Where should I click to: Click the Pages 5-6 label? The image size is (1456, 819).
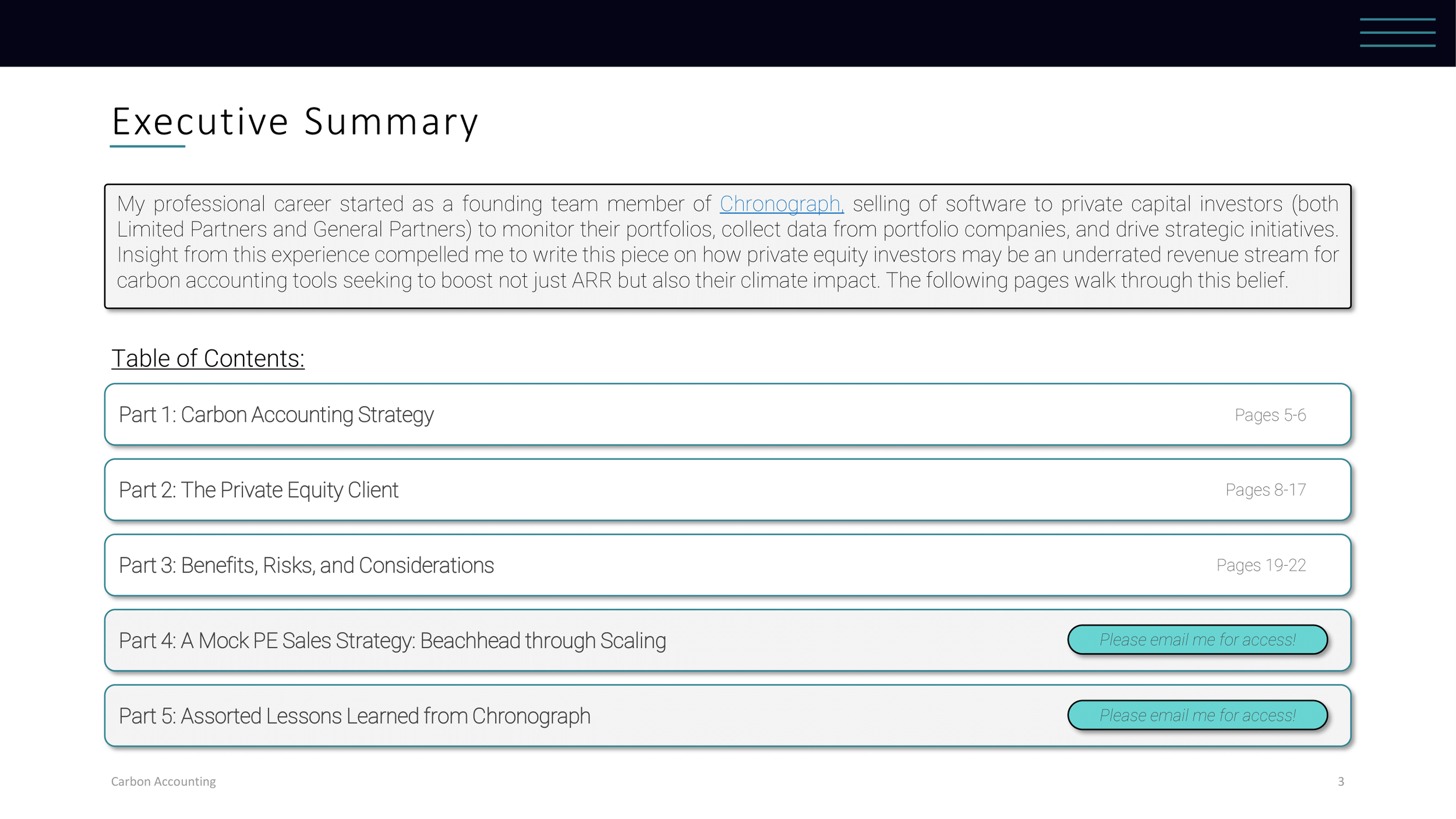click(1270, 415)
